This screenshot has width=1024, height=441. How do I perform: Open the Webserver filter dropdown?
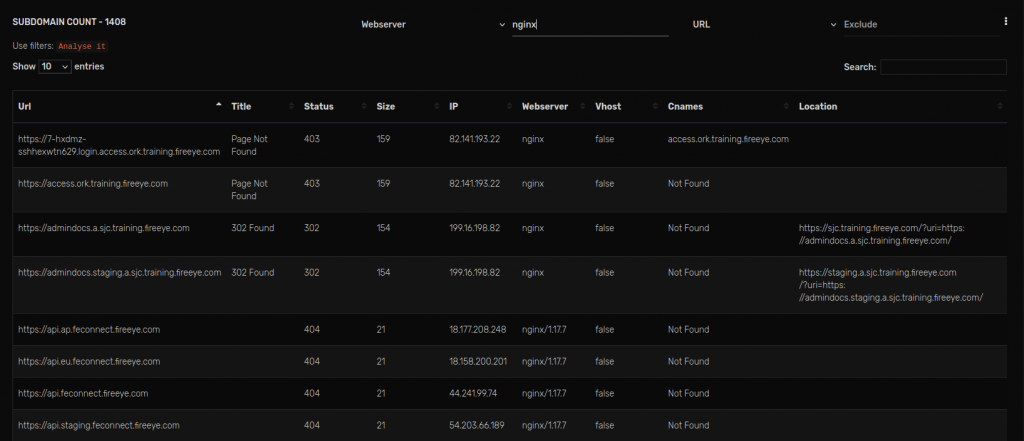point(433,24)
